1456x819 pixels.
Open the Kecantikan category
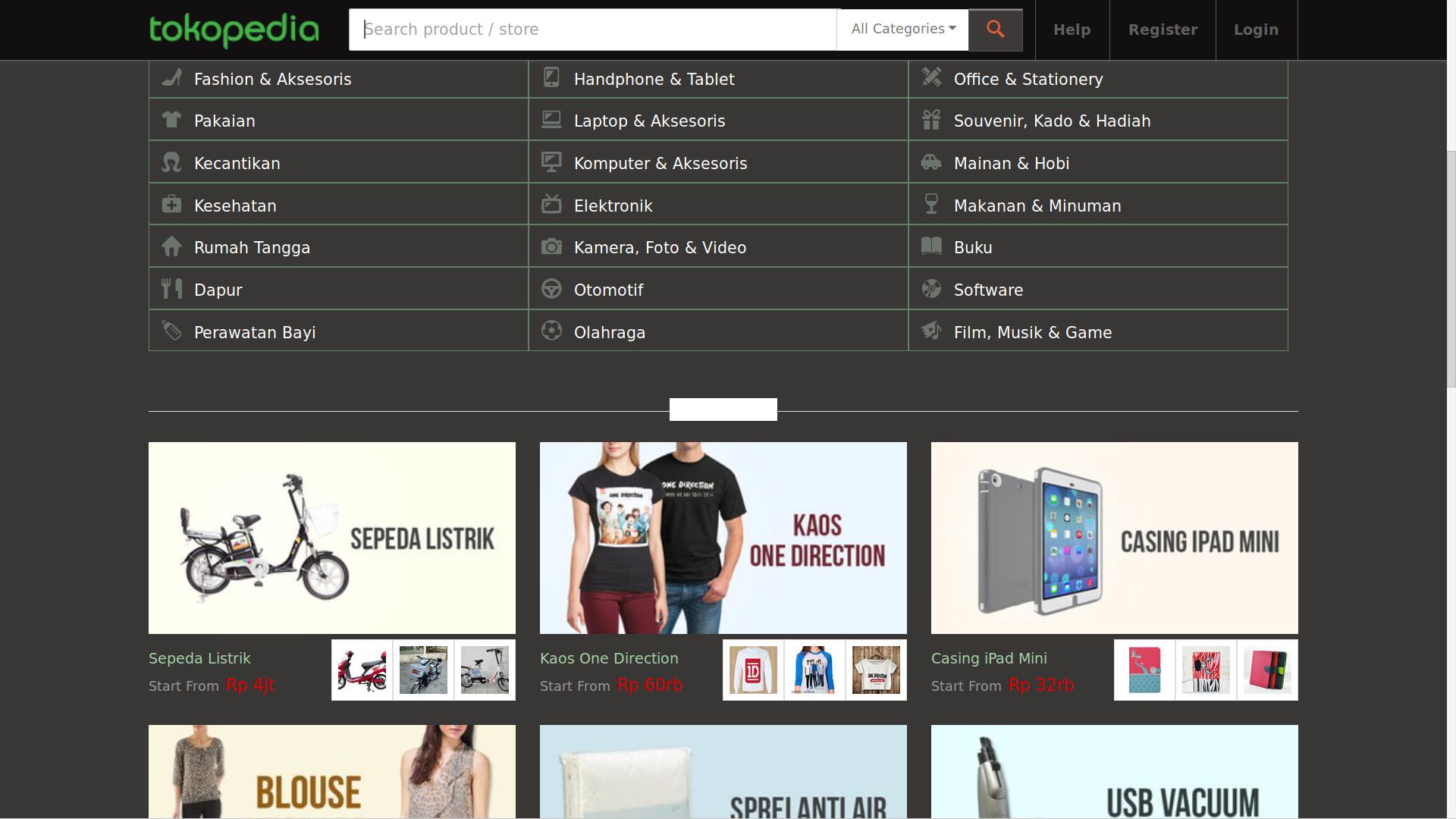338,163
